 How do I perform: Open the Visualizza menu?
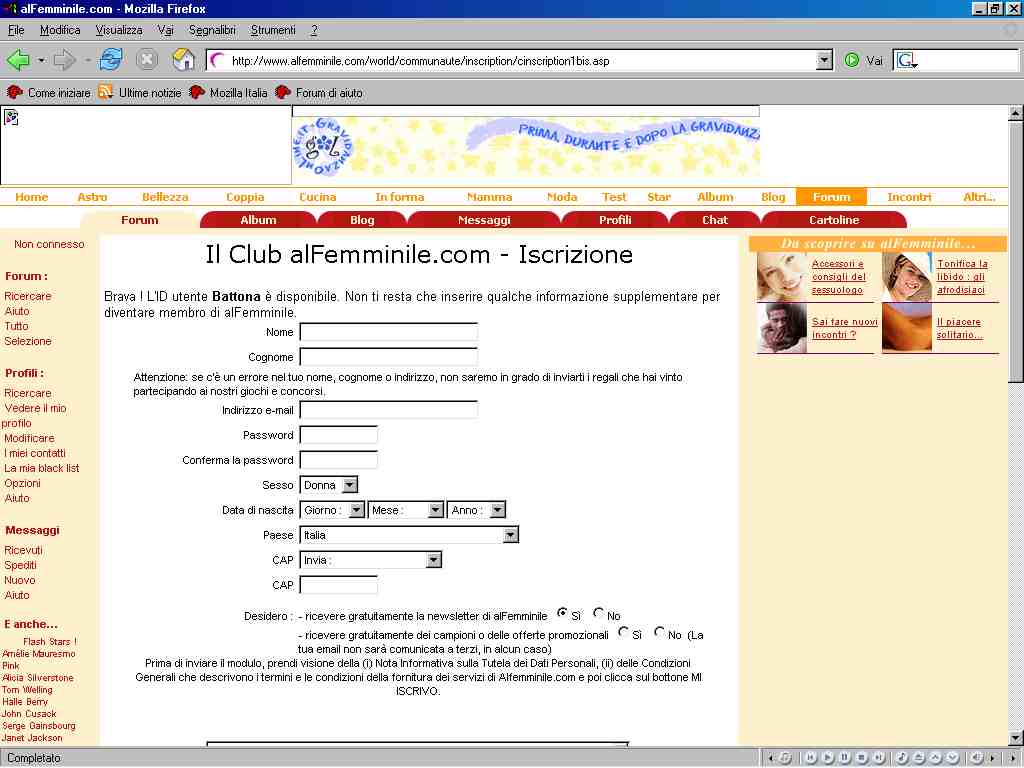pyautogui.click(x=119, y=30)
